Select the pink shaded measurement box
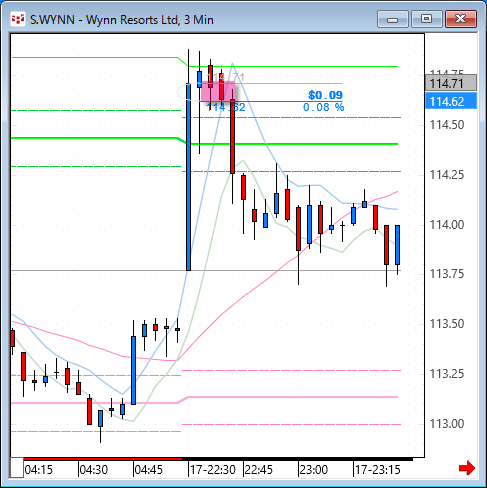Image resolution: width=487 pixels, height=488 pixels. point(217,91)
